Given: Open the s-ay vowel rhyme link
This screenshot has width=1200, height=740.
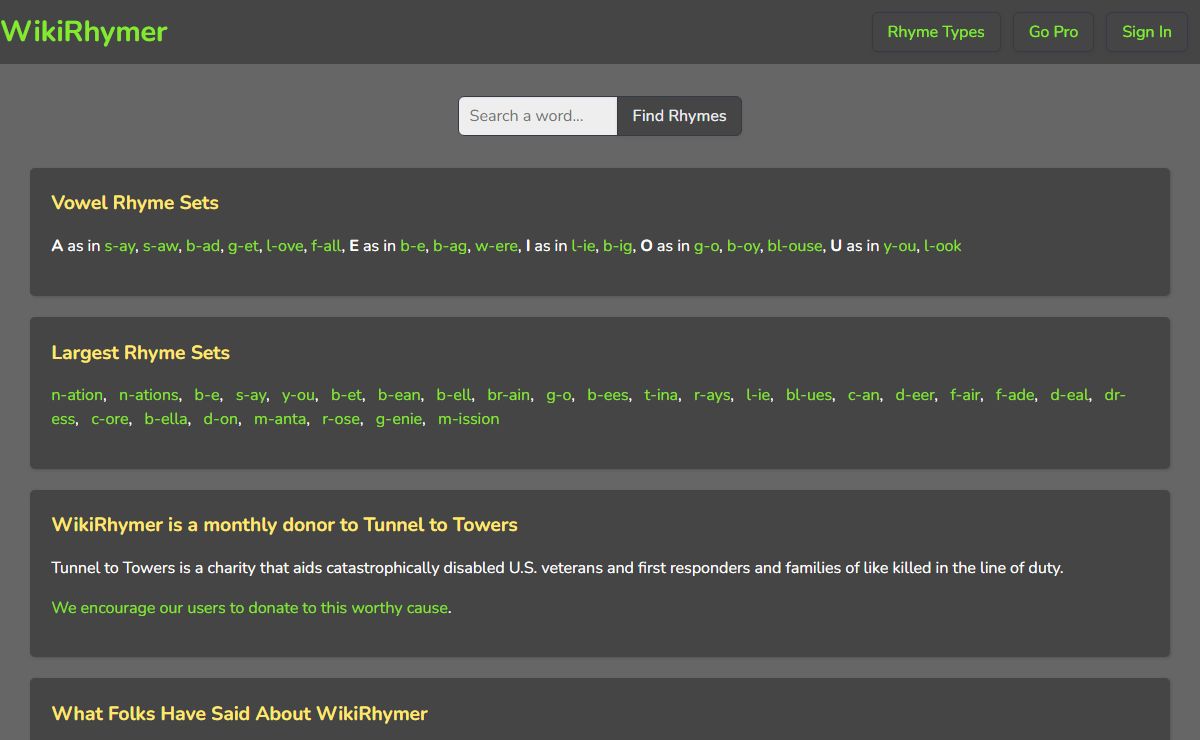Looking at the screenshot, I should (x=120, y=246).
